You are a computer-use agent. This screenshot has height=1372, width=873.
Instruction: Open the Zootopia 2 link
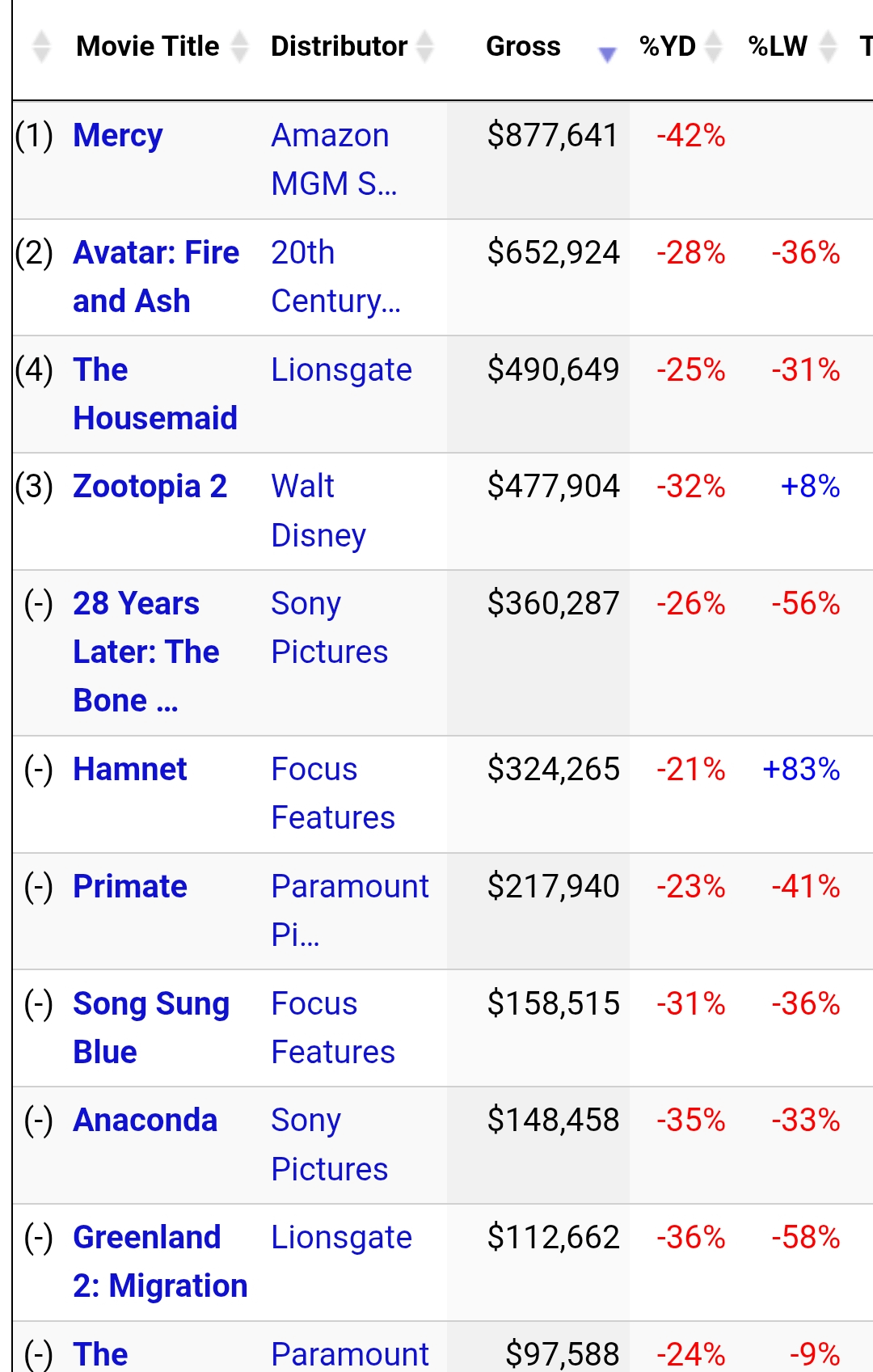coord(150,487)
